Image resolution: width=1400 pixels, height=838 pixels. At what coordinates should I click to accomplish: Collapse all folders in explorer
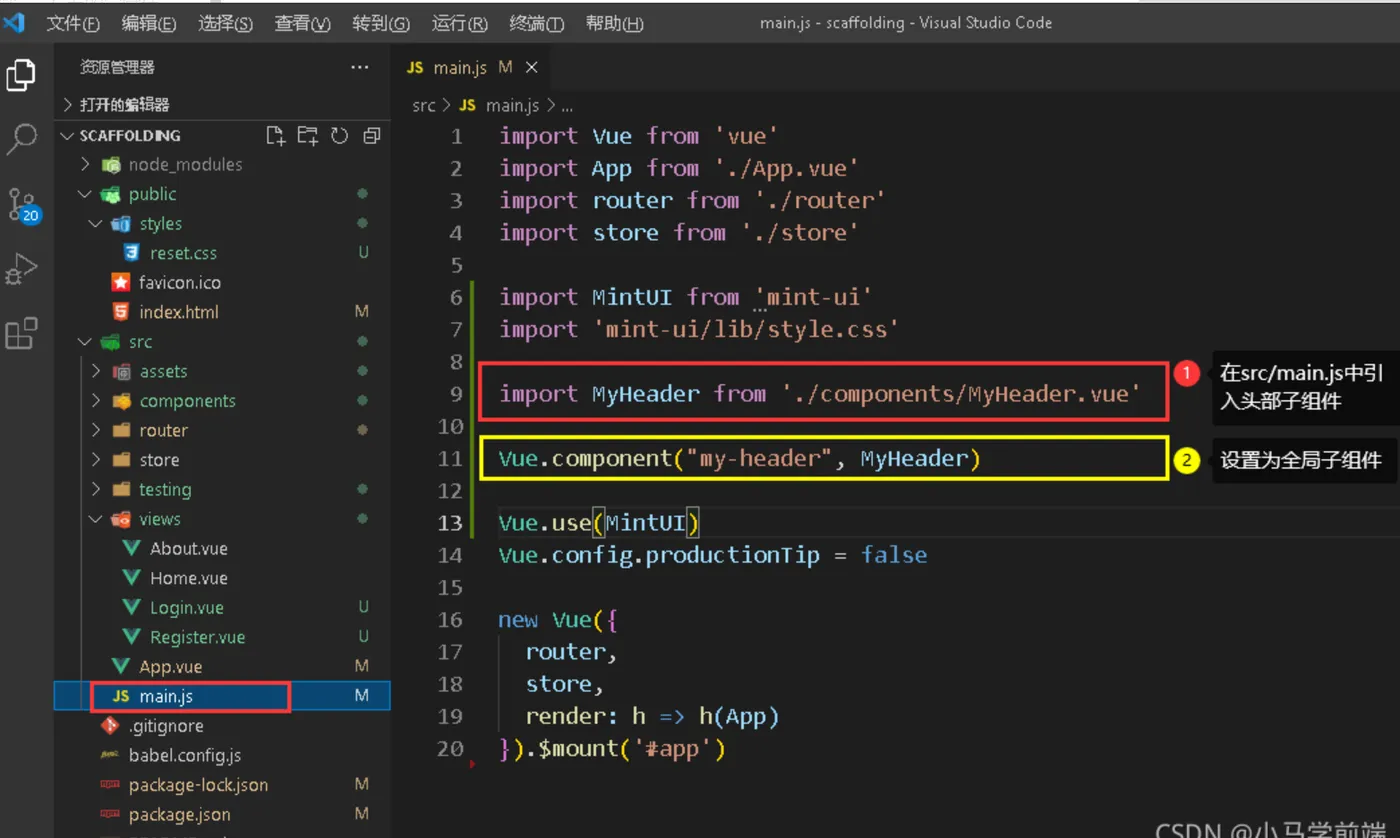click(x=372, y=135)
